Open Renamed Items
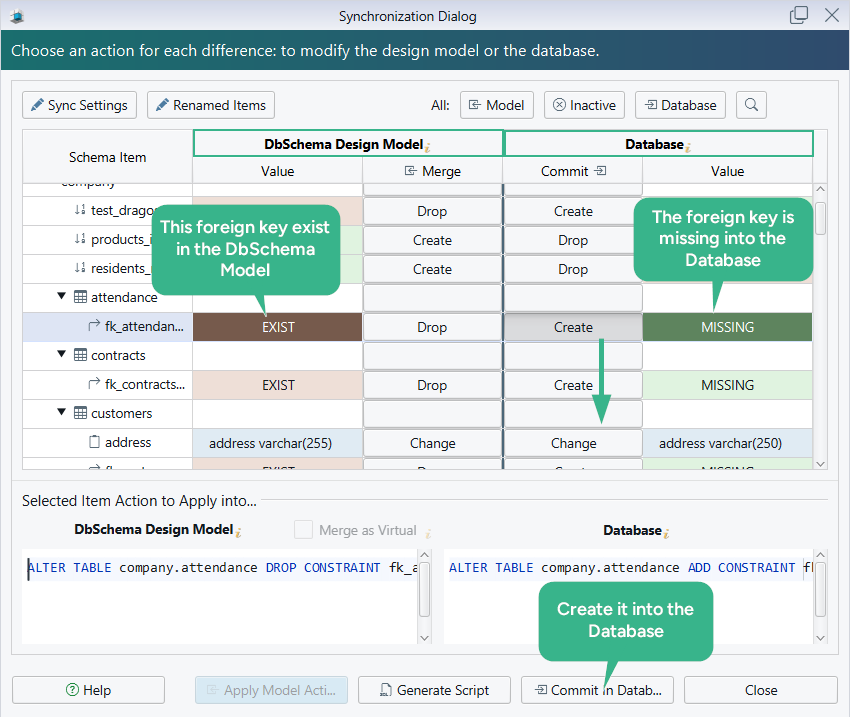 click(x=211, y=105)
